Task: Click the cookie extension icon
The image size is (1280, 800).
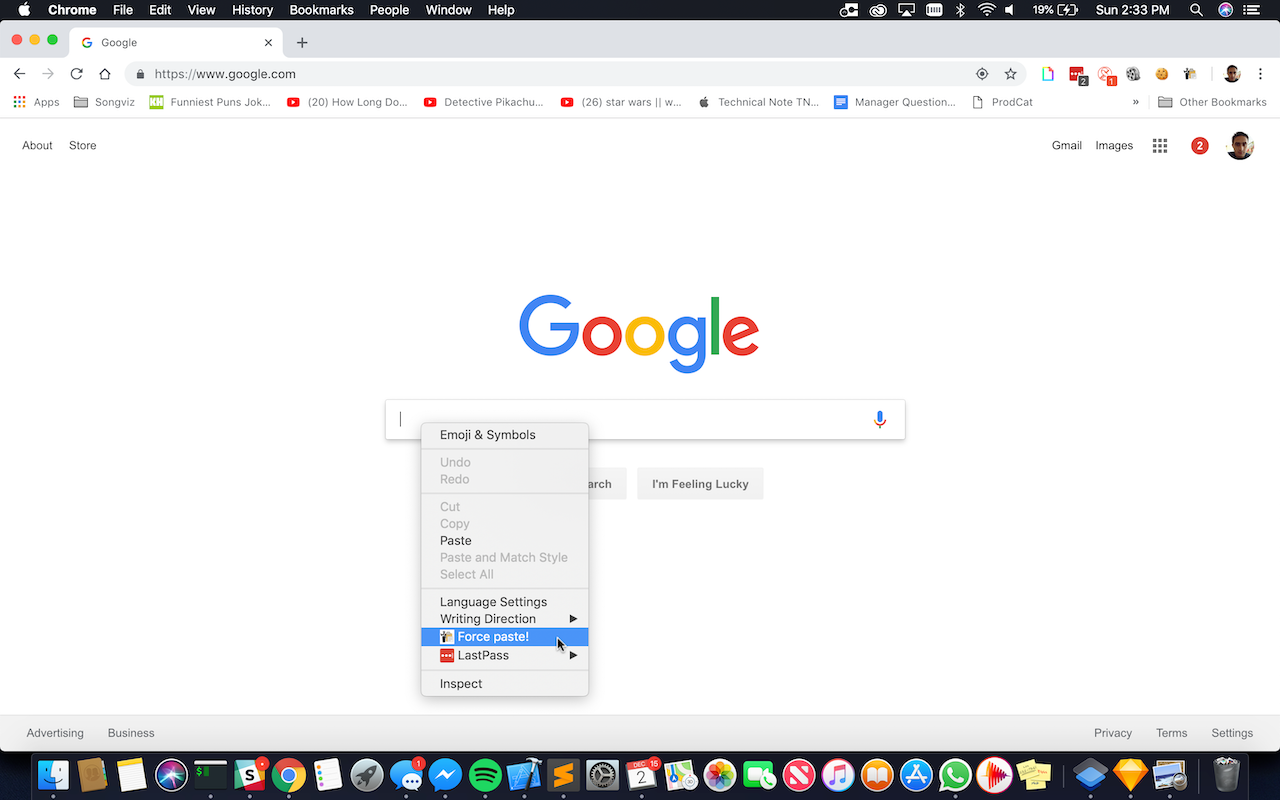Action: (x=1162, y=74)
